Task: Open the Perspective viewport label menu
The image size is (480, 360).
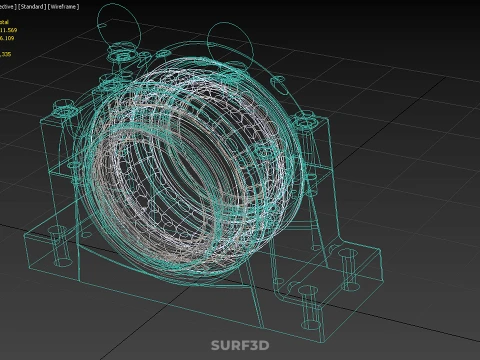Action: pyautogui.click(x=7, y=7)
